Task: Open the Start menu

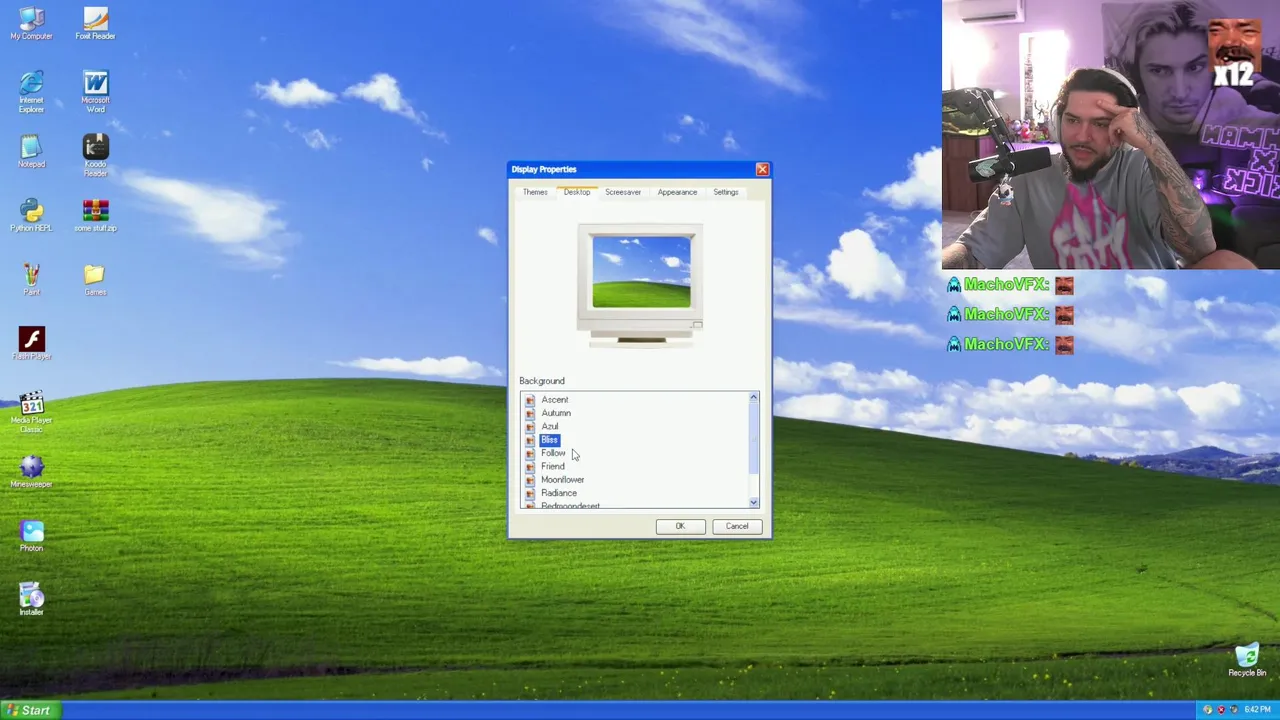Action: pyautogui.click(x=30, y=710)
